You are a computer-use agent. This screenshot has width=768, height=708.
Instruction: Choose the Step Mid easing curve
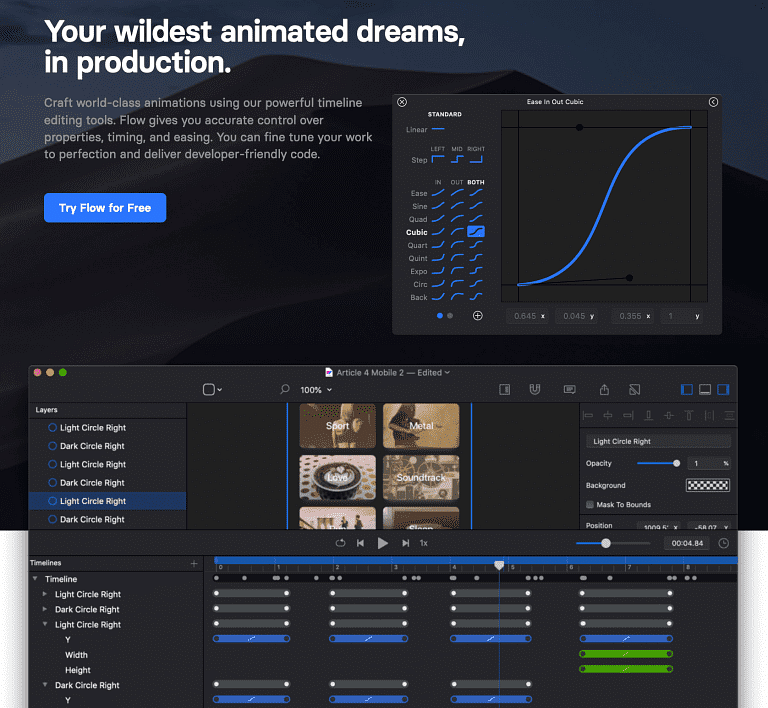[x=457, y=160]
